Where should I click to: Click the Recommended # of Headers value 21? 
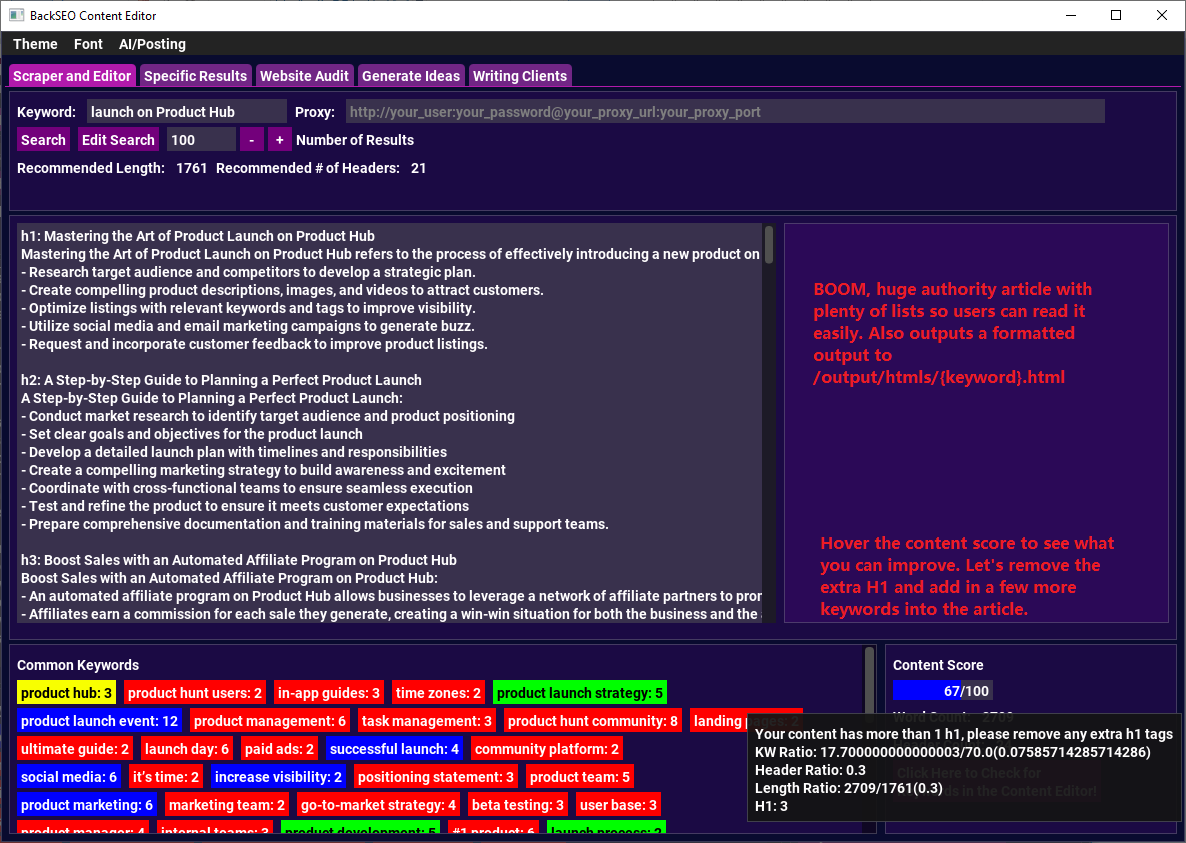(418, 168)
